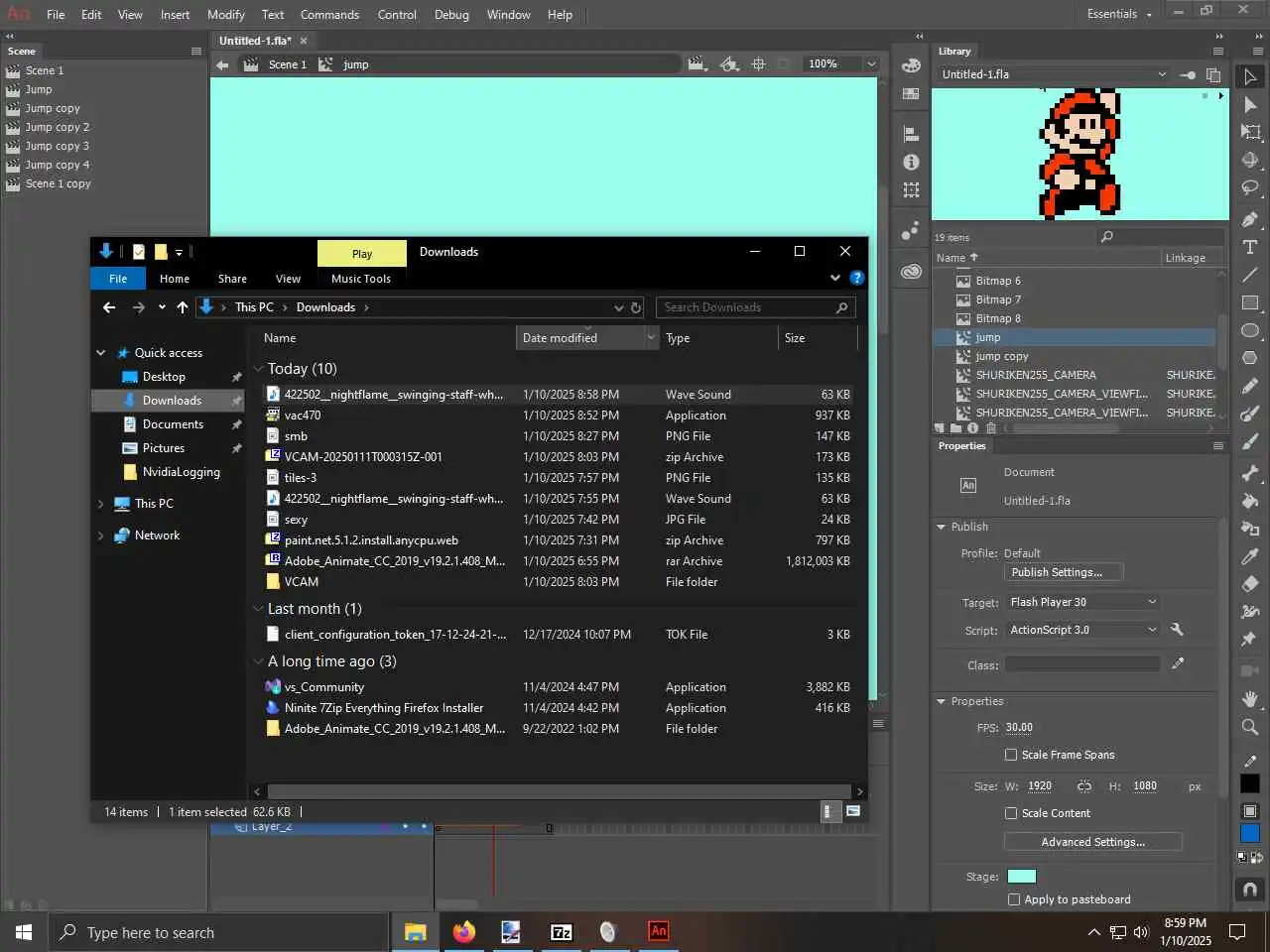Image resolution: width=1270 pixels, height=952 pixels.
Task: Select the Subselection tool
Action: coord(1250,104)
